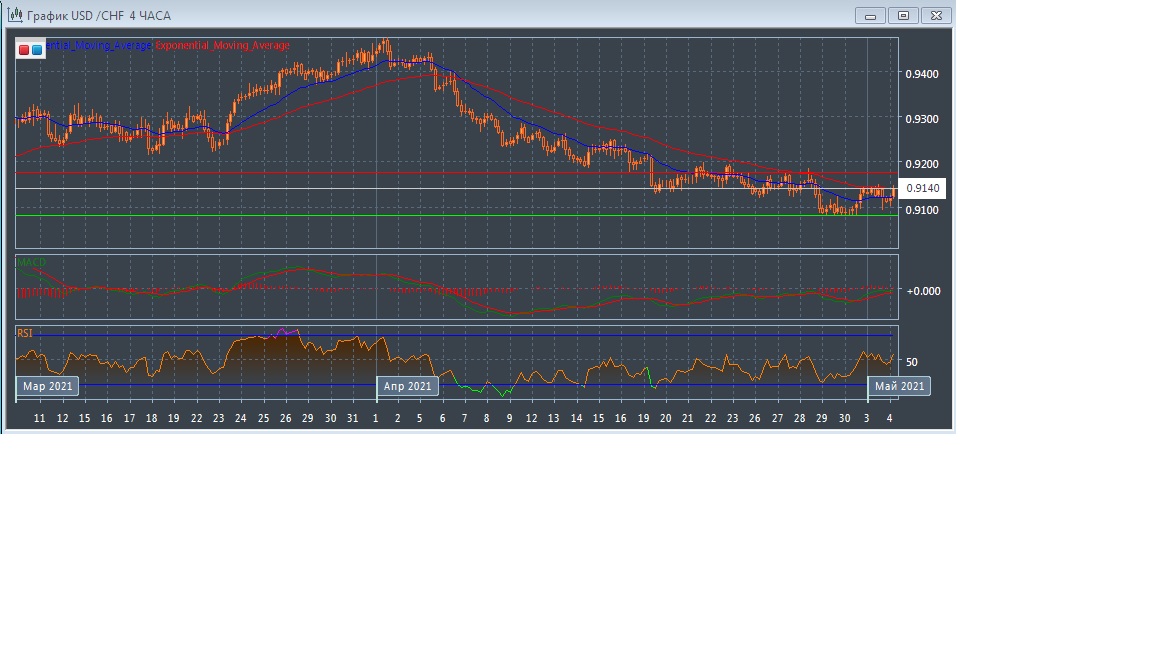Minimize the USD/CHF chart window

tap(870, 15)
